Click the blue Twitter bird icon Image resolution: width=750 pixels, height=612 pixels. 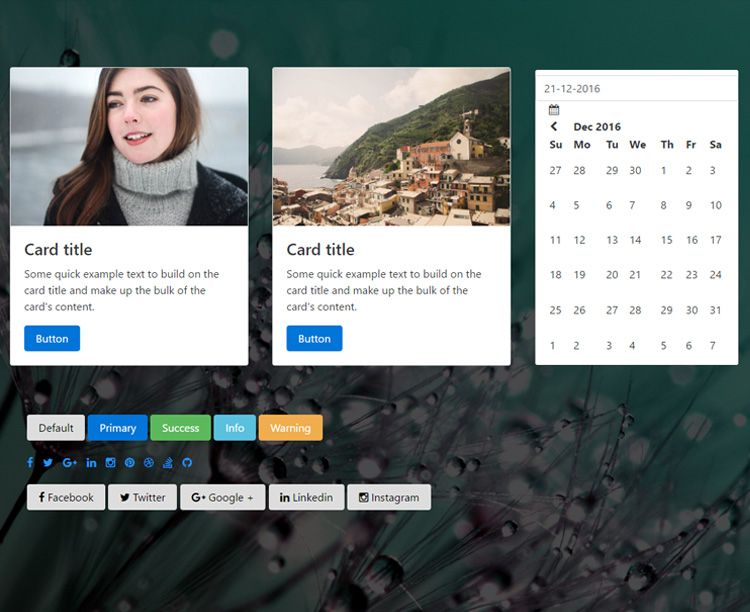(x=48, y=462)
